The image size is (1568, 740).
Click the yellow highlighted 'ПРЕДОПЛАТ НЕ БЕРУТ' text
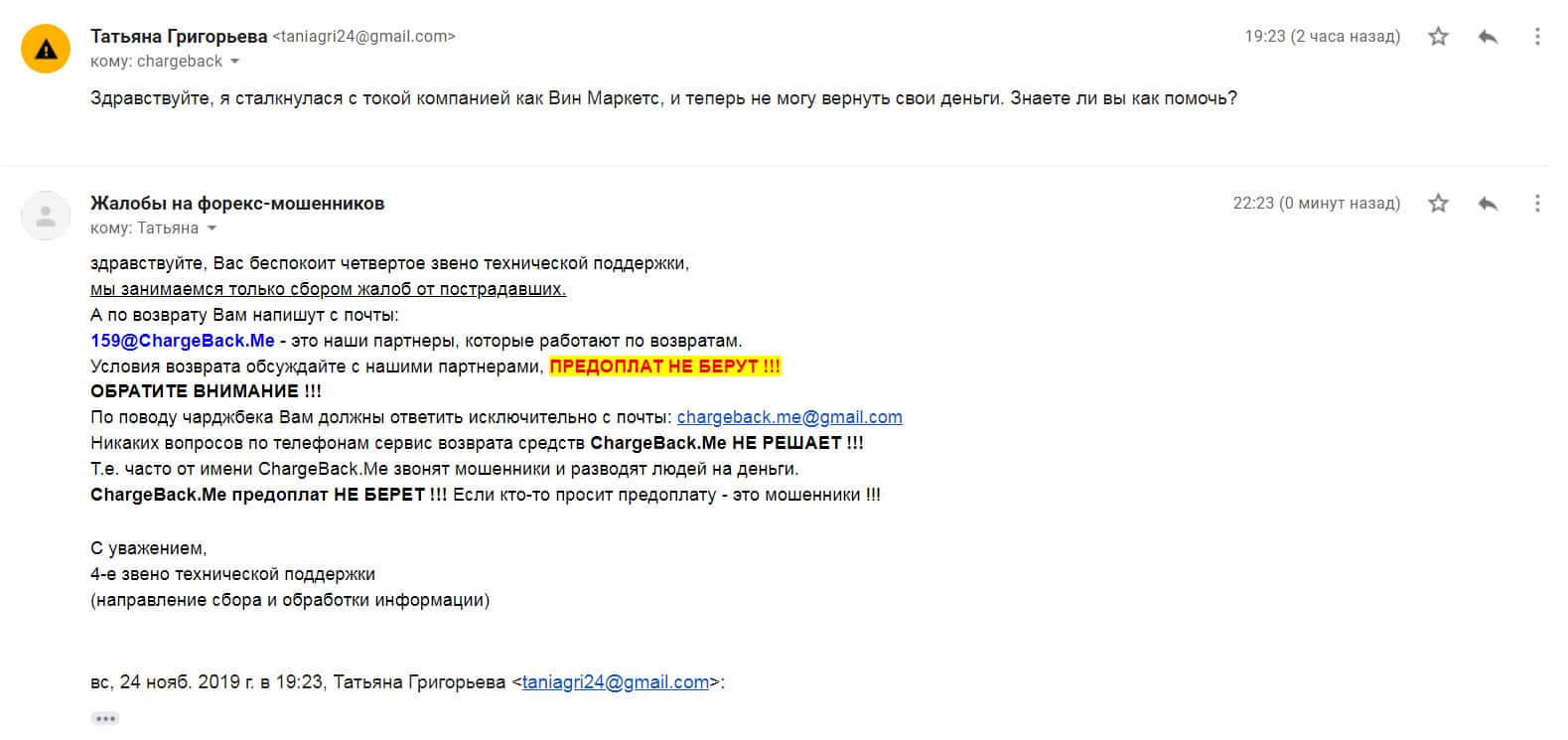click(664, 367)
